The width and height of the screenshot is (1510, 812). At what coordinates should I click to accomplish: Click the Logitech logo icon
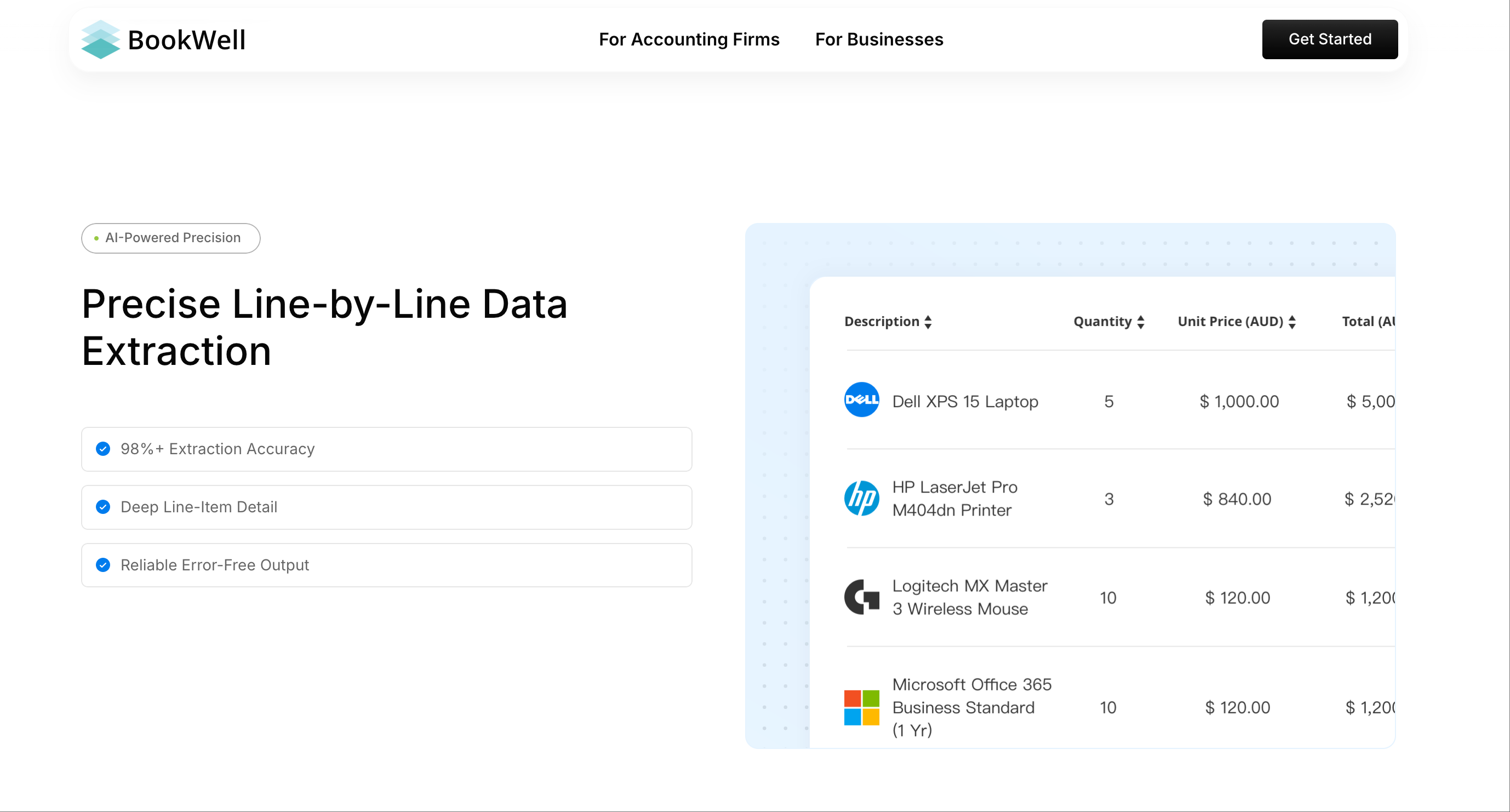click(x=861, y=597)
